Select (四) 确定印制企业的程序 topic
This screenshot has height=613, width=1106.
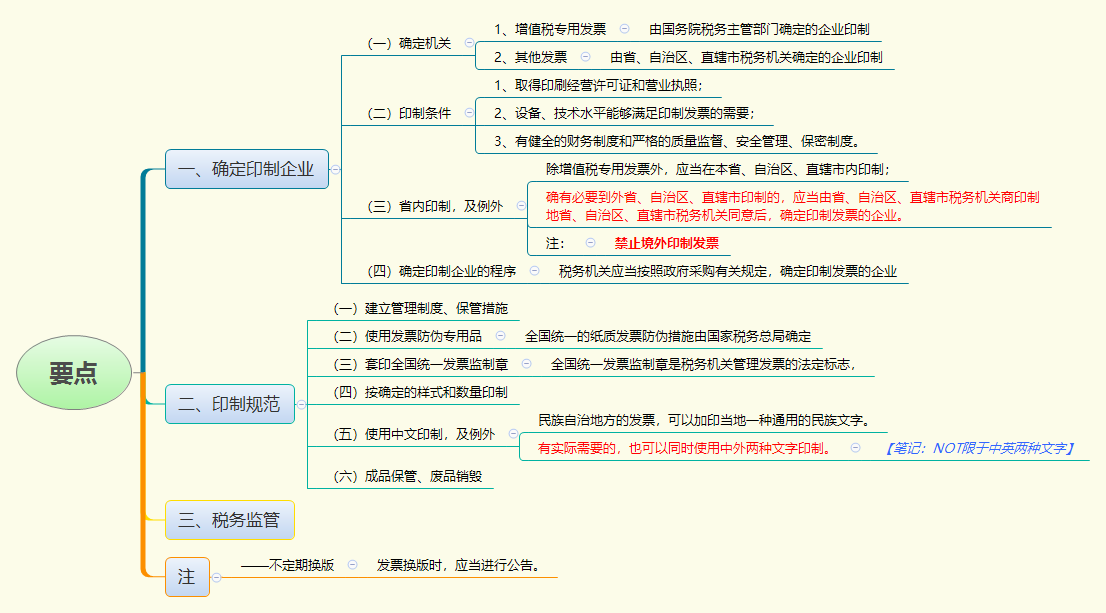(442, 271)
